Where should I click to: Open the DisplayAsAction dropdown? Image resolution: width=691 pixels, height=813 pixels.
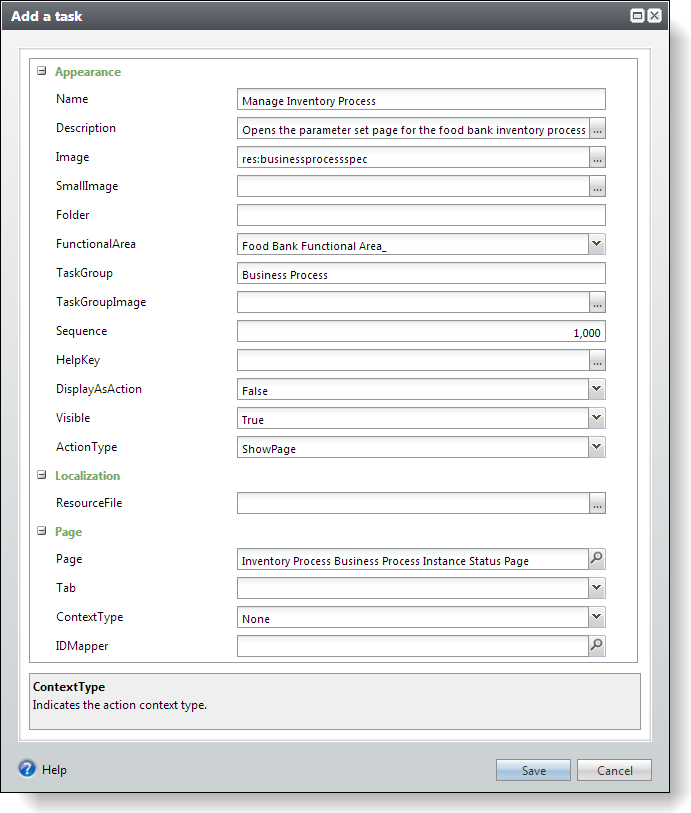597,389
